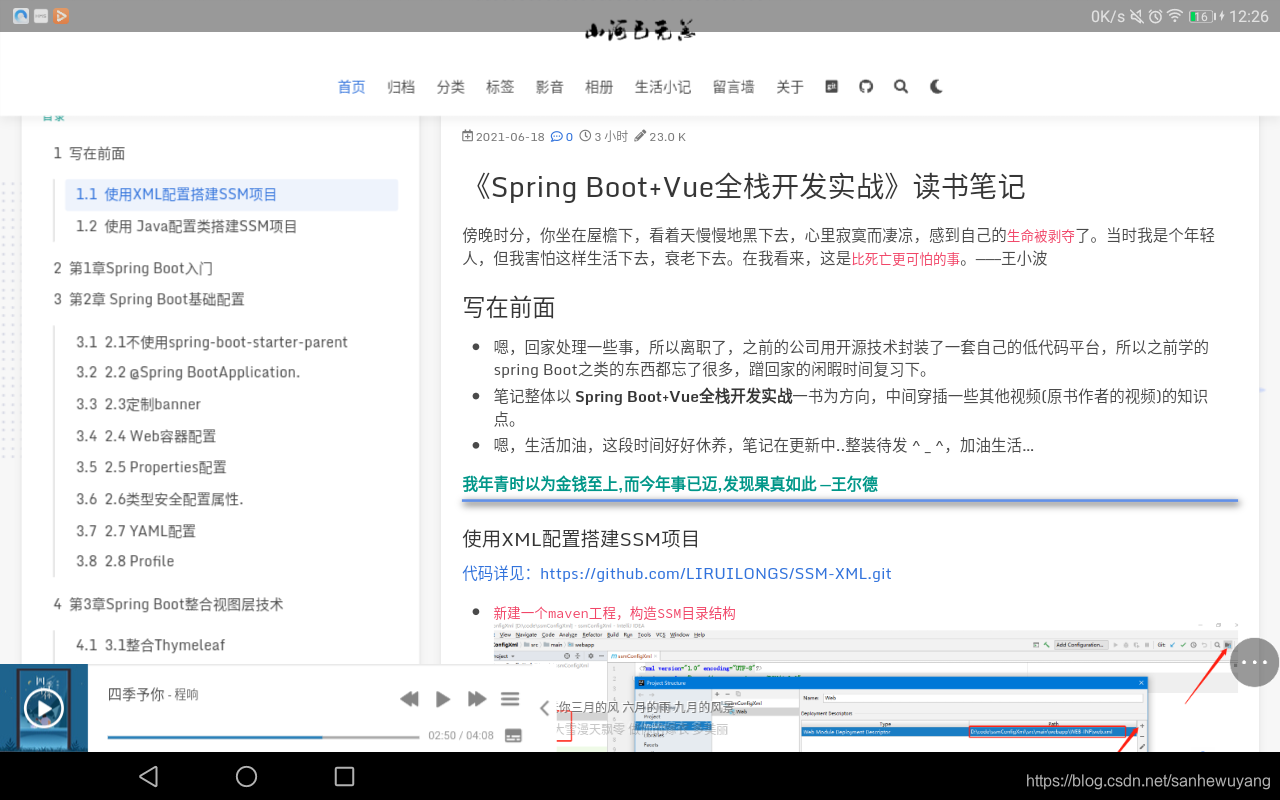This screenshot has width=1280, height=800.
Task: Open the 标签 tags page
Action: (500, 87)
